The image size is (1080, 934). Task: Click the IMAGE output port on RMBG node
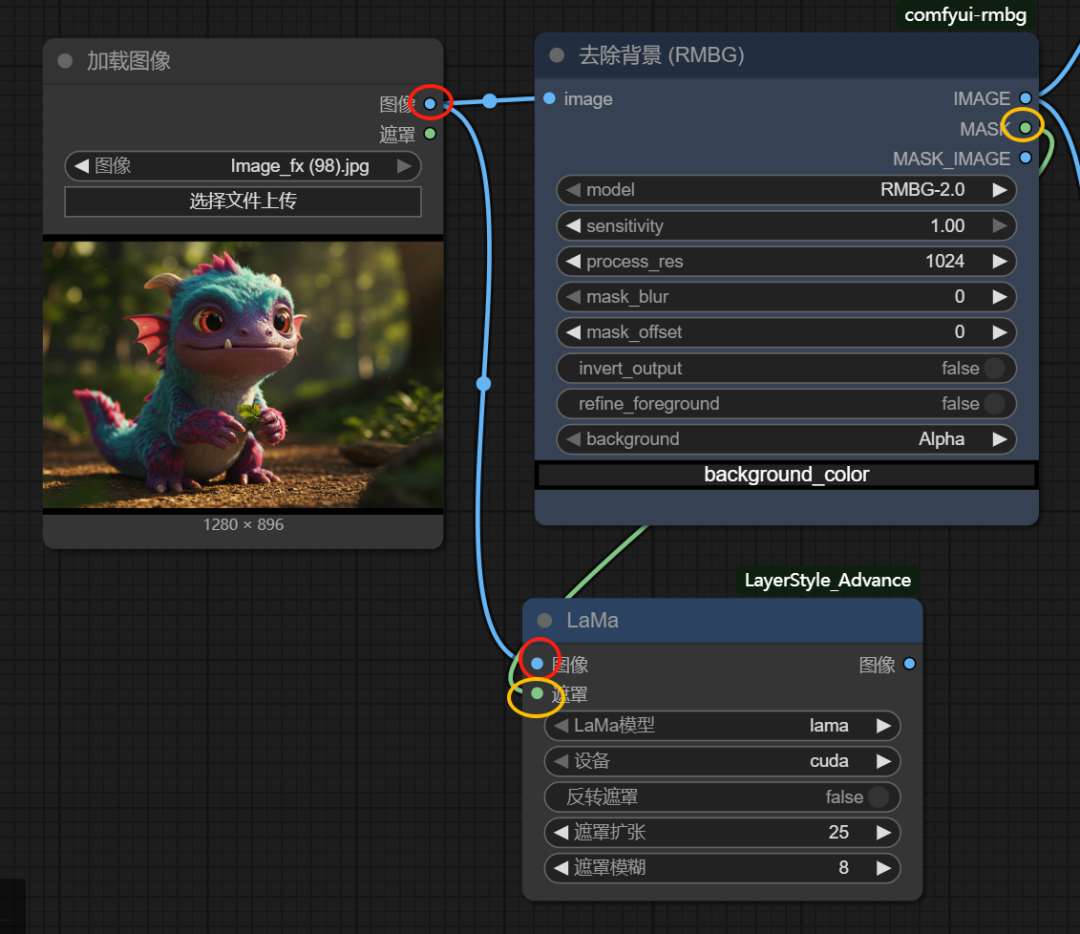[x=1026, y=98]
